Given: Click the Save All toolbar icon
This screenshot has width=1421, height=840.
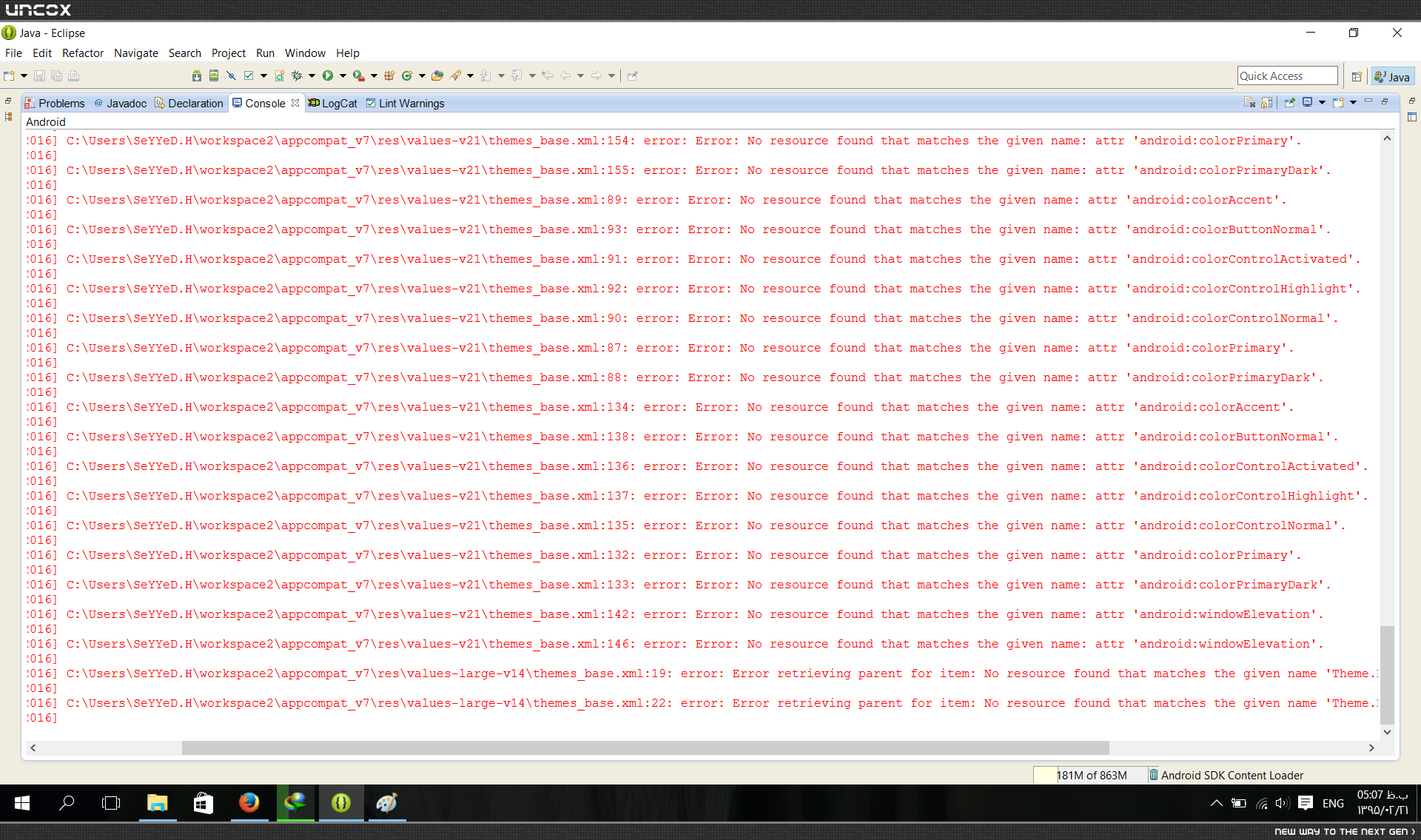Looking at the screenshot, I should 57,75.
